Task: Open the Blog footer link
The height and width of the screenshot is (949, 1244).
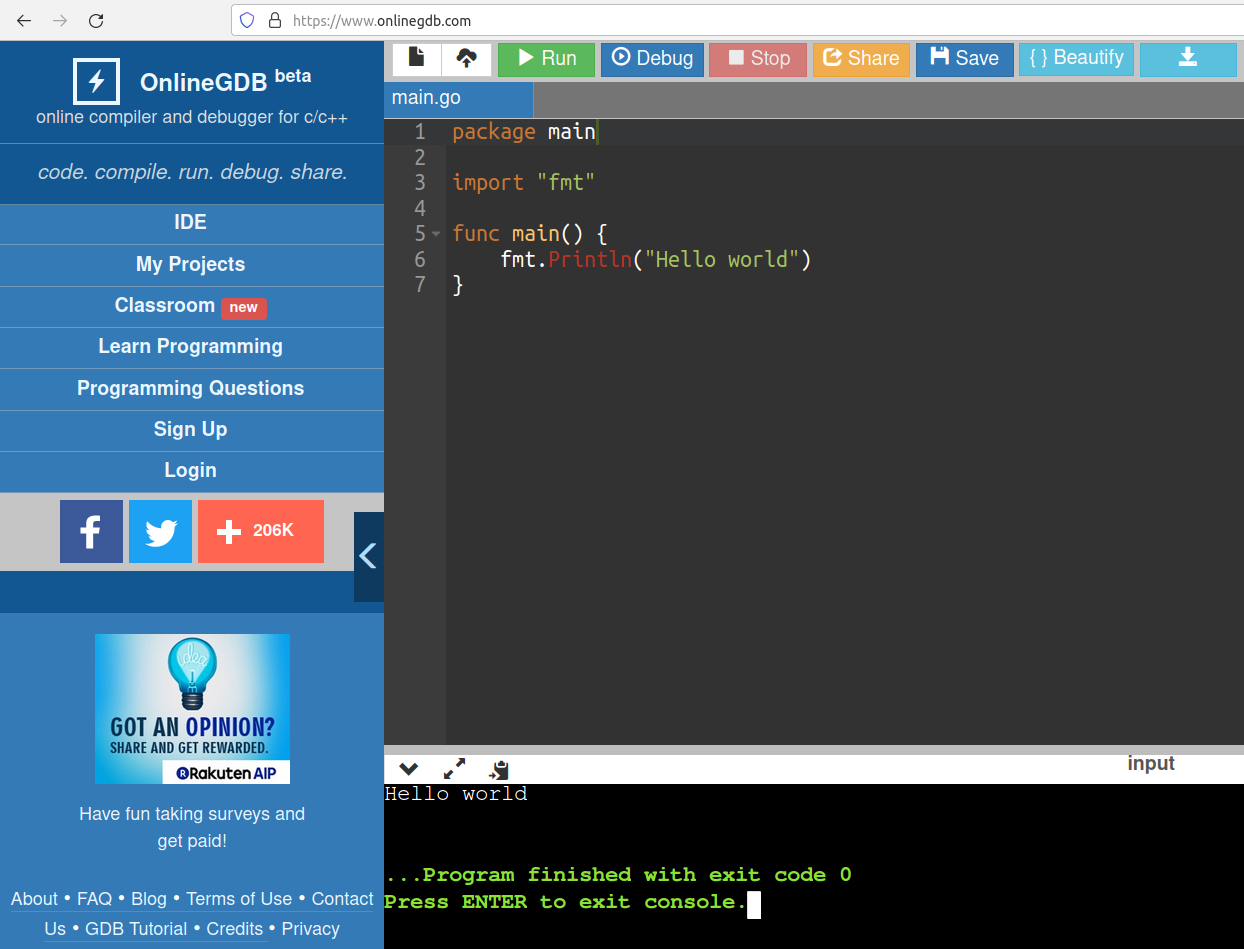Action: 149,899
